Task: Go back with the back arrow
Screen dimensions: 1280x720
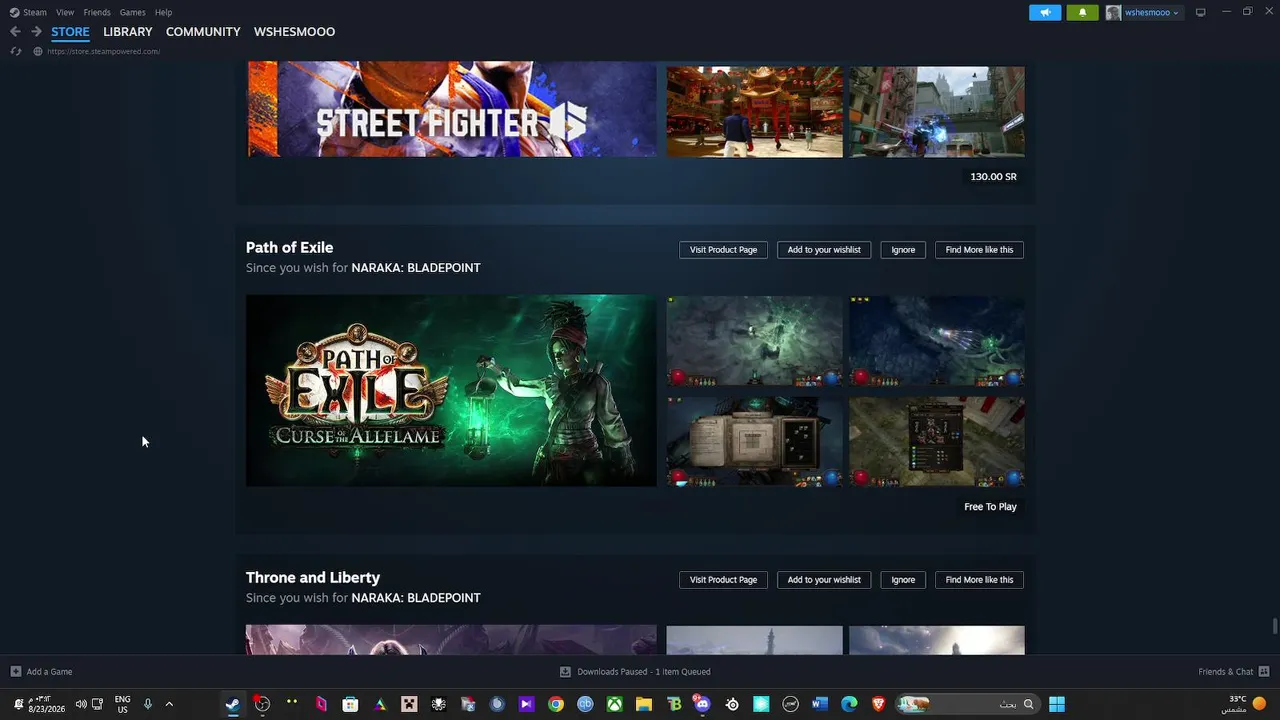Action: (15, 32)
